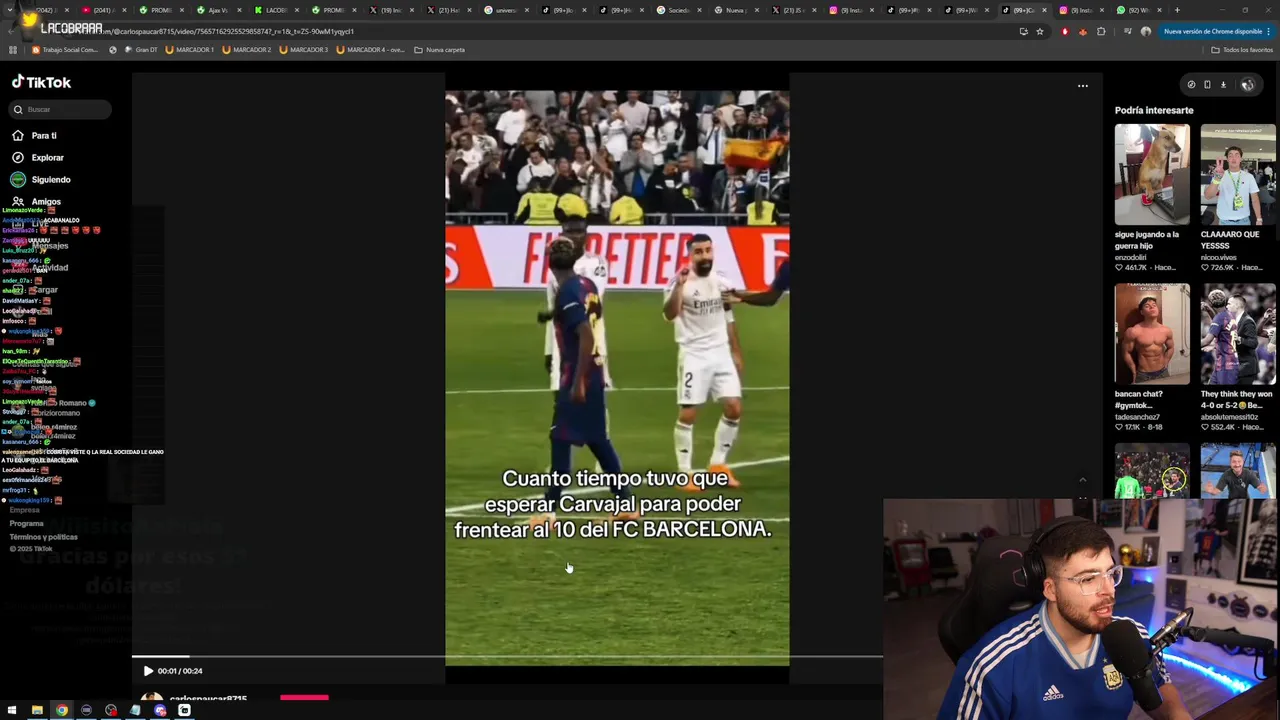Open 'sigue jugando a la guerra hijo' video thumbnail
Screen dimensions: 1280x720
[x=1152, y=174]
